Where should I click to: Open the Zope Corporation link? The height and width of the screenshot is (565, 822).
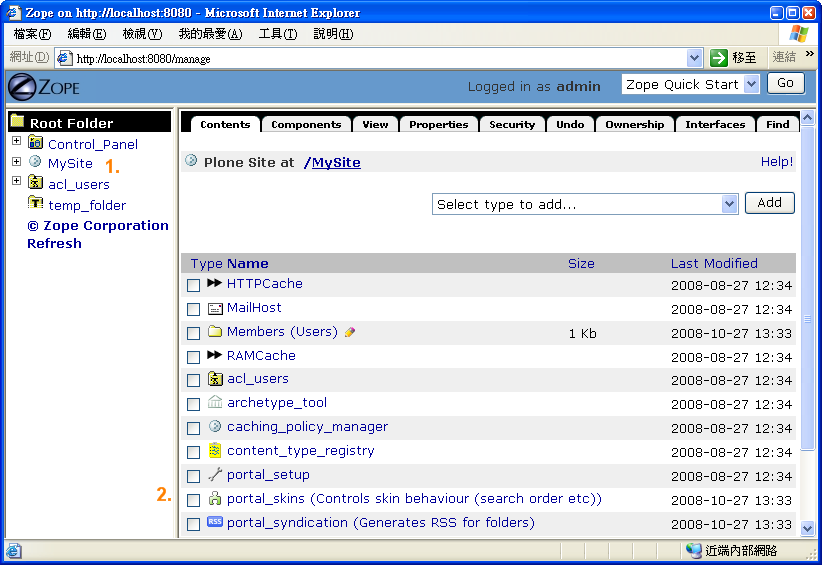[98, 225]
